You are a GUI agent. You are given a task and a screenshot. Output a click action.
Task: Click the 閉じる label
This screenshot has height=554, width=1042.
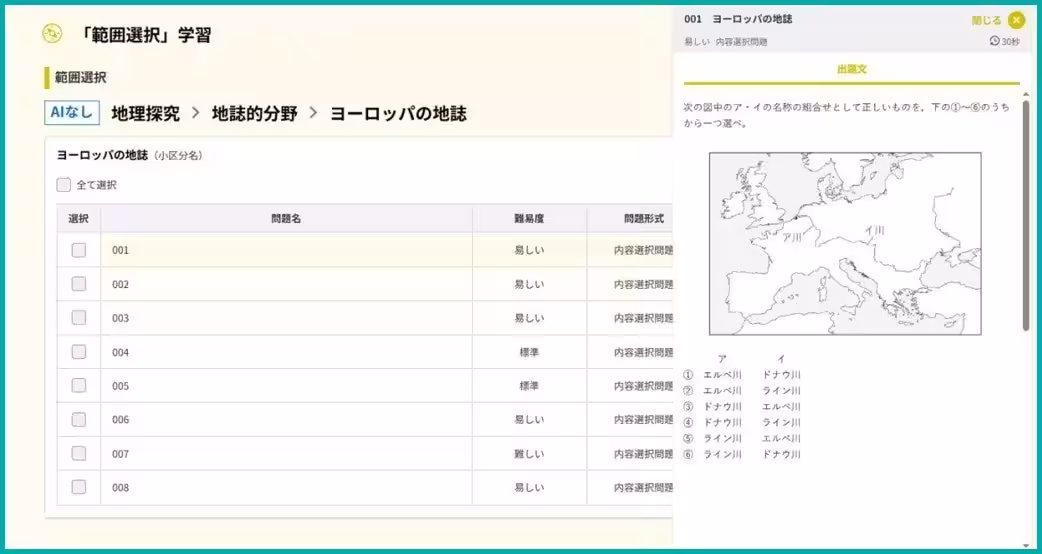tap(986, 21)
